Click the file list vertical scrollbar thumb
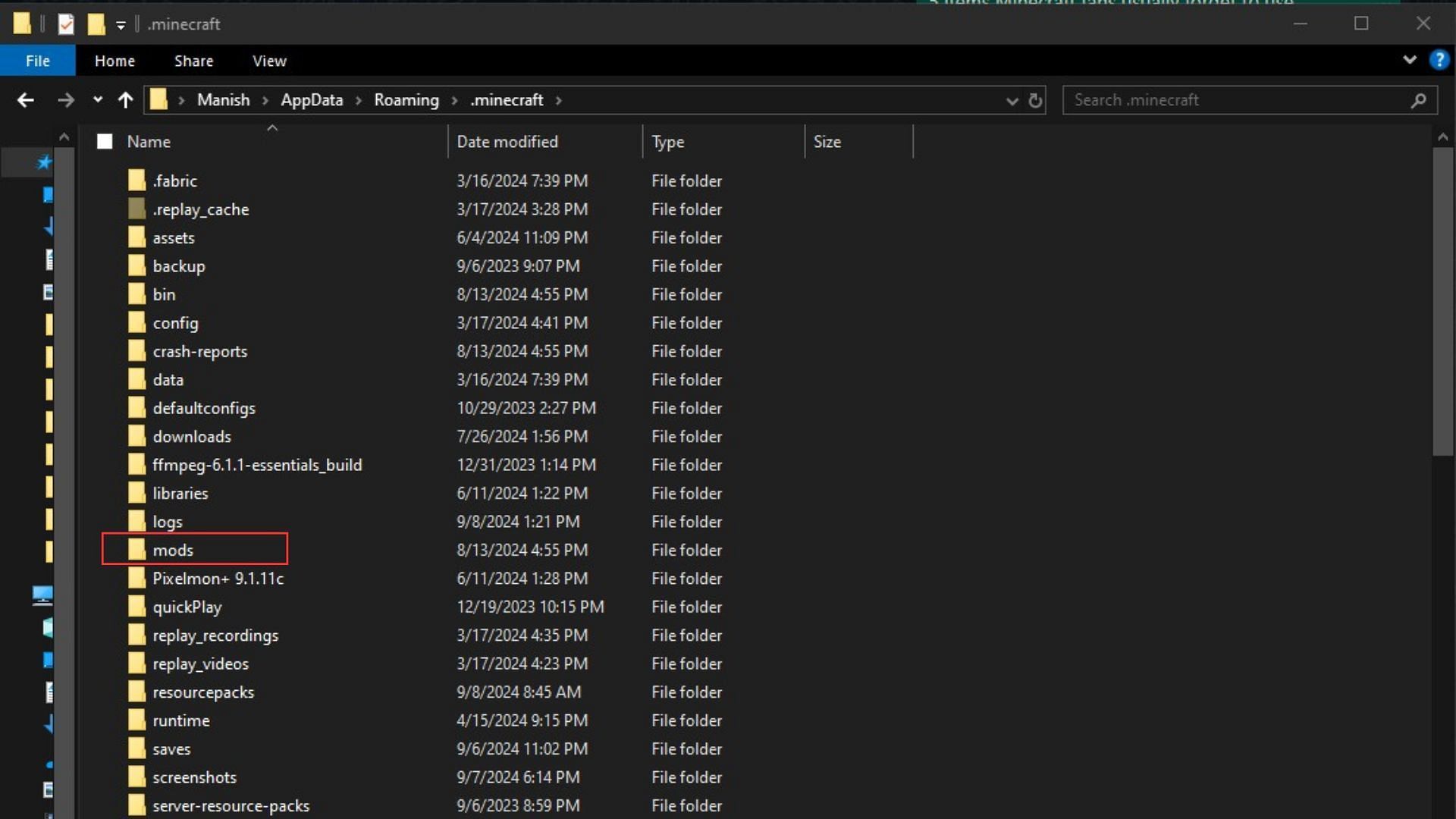The height and width of the screenshot is (819, 1456). (x=1442, y=302)
